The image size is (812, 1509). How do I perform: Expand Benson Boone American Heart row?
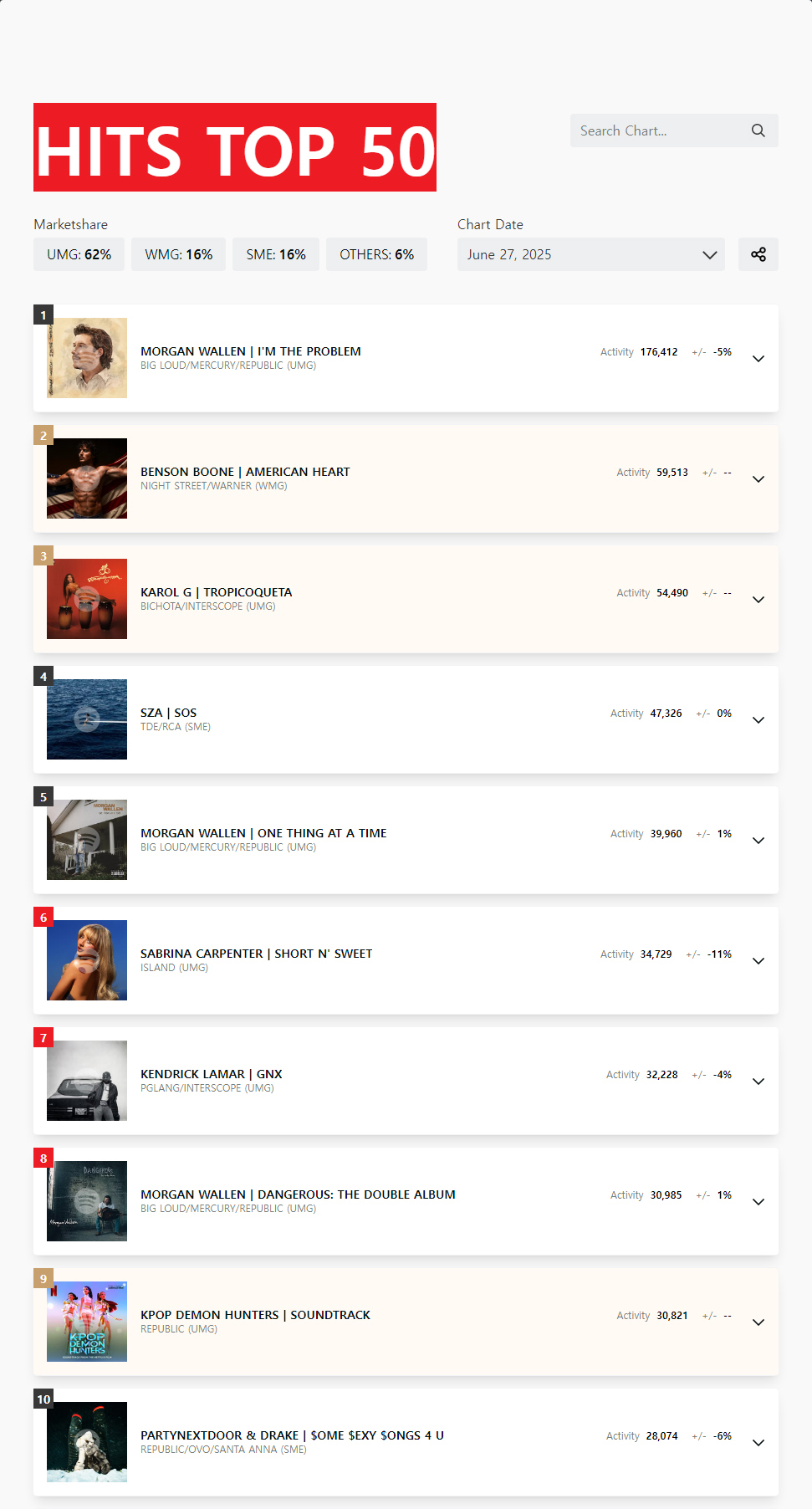[758, 479]
